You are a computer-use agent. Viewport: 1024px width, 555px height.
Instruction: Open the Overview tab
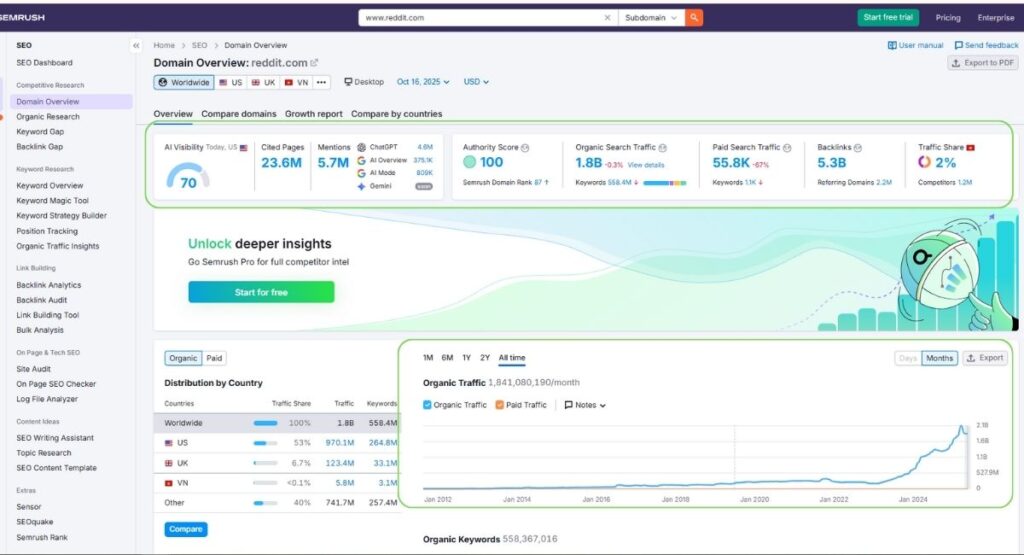pos(173,114)
